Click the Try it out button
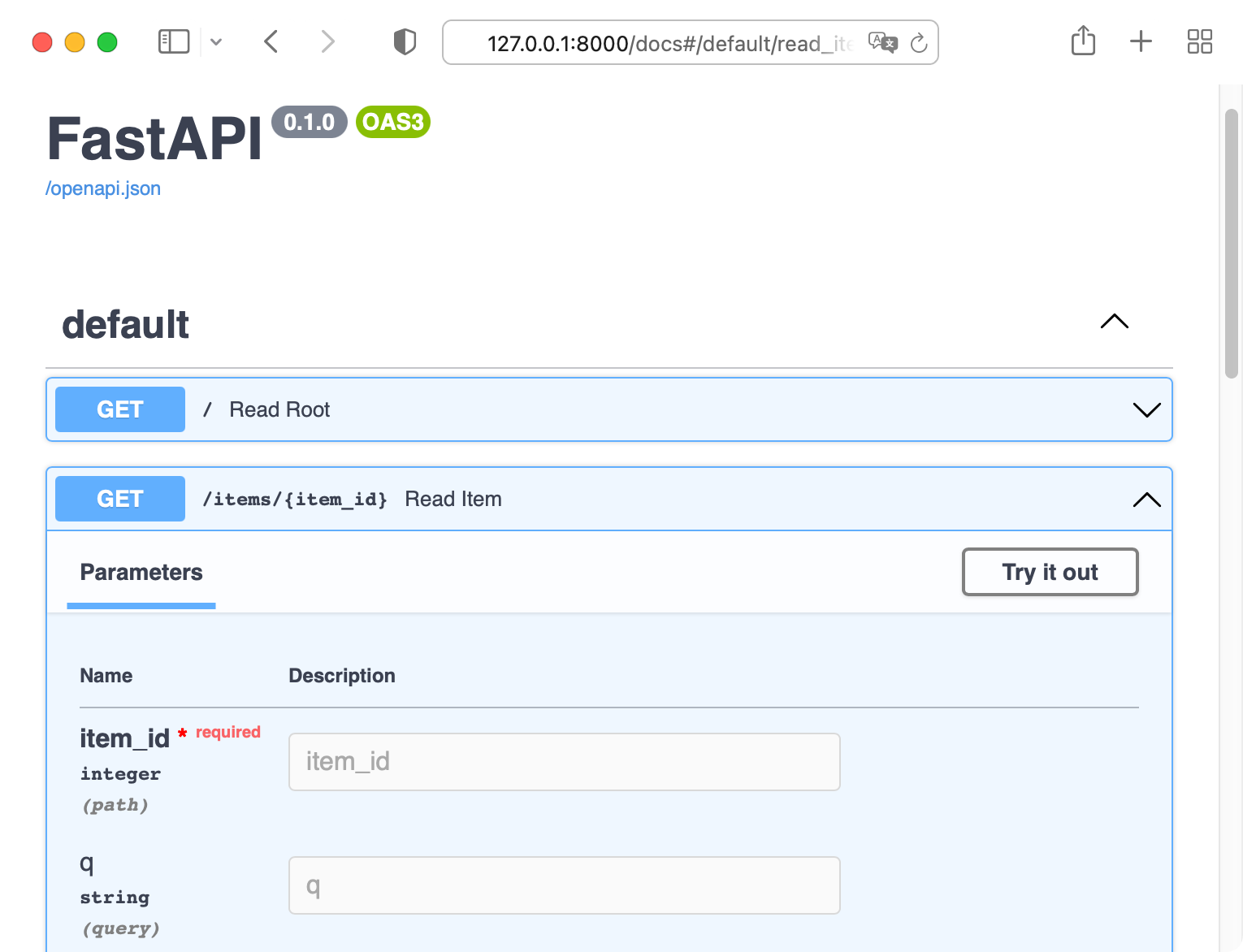This screenshot has width=1243, height=952. (1050, 572)
